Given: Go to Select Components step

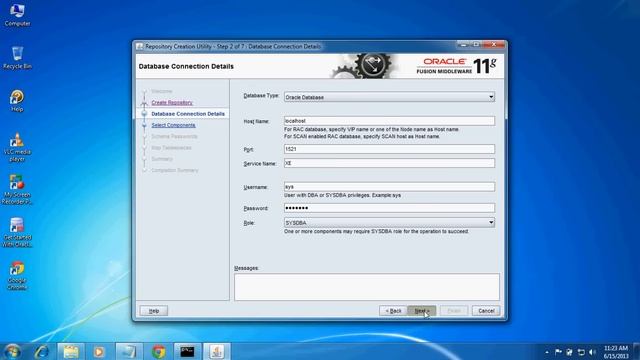Looking at the screenshot, I should click(x=173, y=125).
